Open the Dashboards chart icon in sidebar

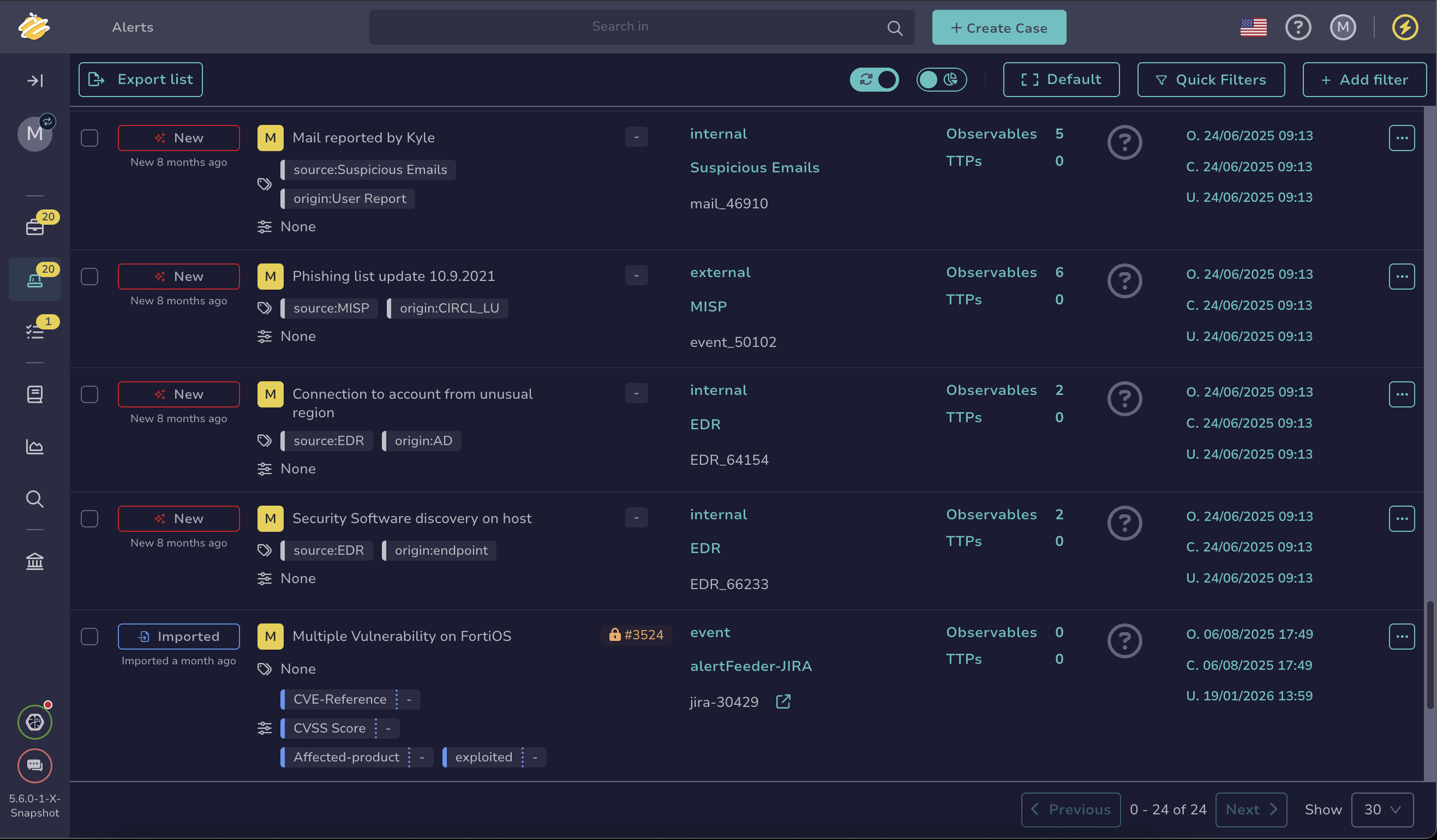[35, 447]
